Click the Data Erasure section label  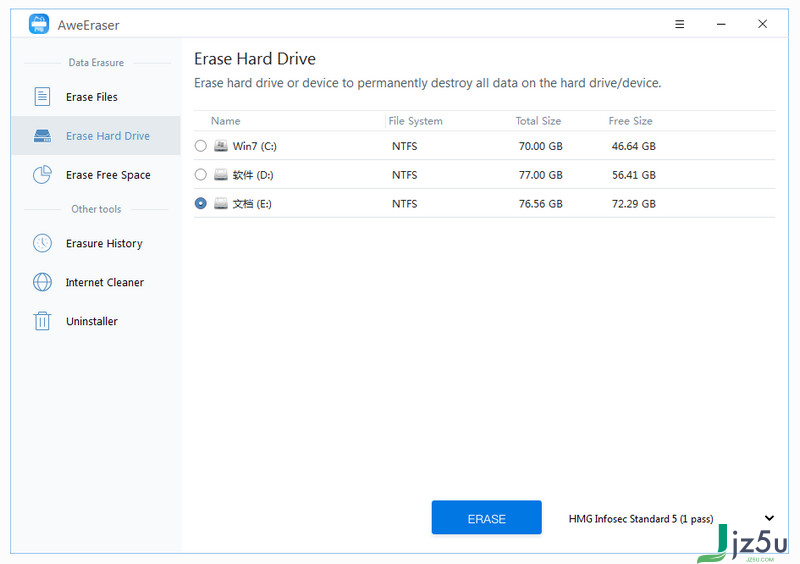[x=96, y=62]
